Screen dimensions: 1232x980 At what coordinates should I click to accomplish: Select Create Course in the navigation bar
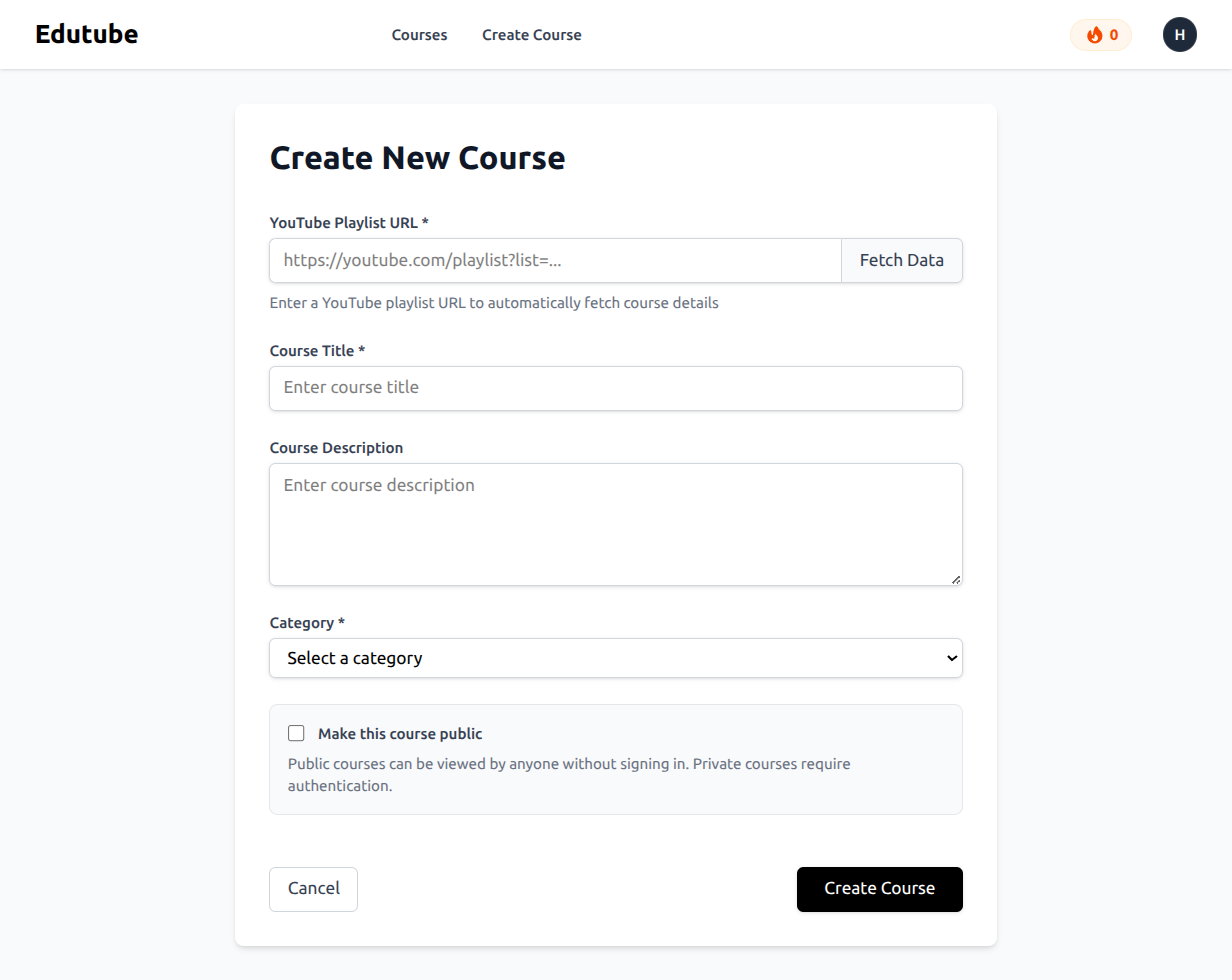(x=531, y=34)
